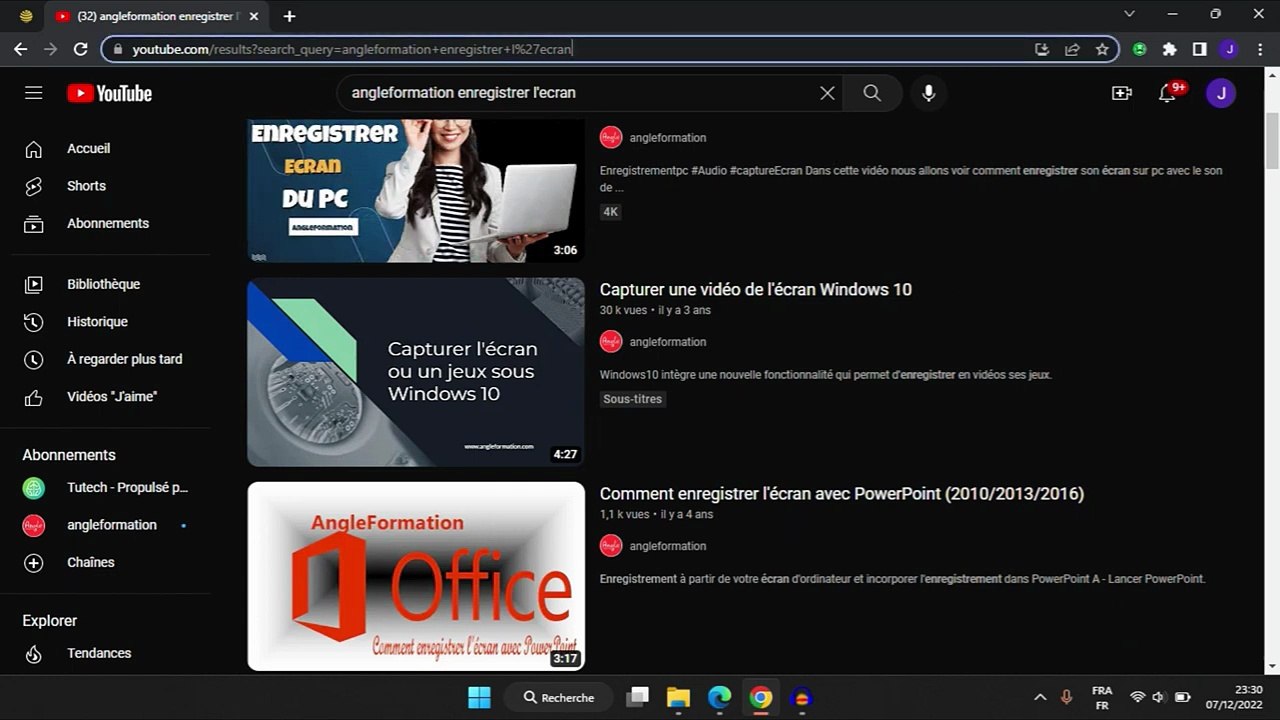Open Bibliothèque in sidebar
This screenshot has width=1280, height=720.
click(105, 284)
